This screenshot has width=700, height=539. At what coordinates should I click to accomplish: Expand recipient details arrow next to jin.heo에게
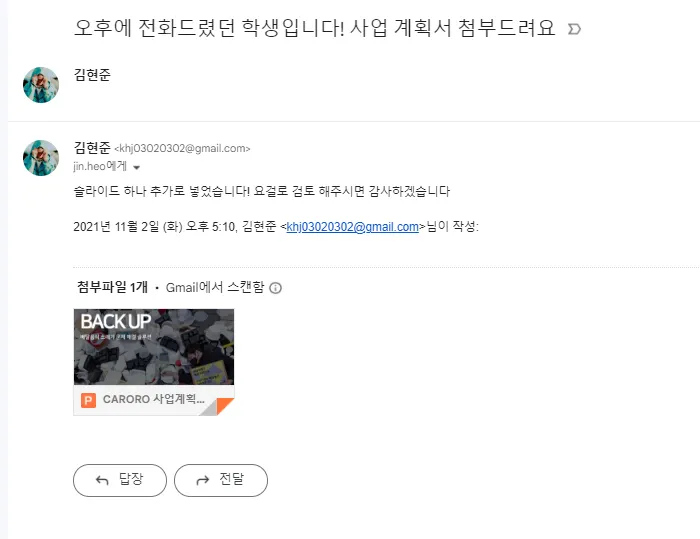[137, 168]
